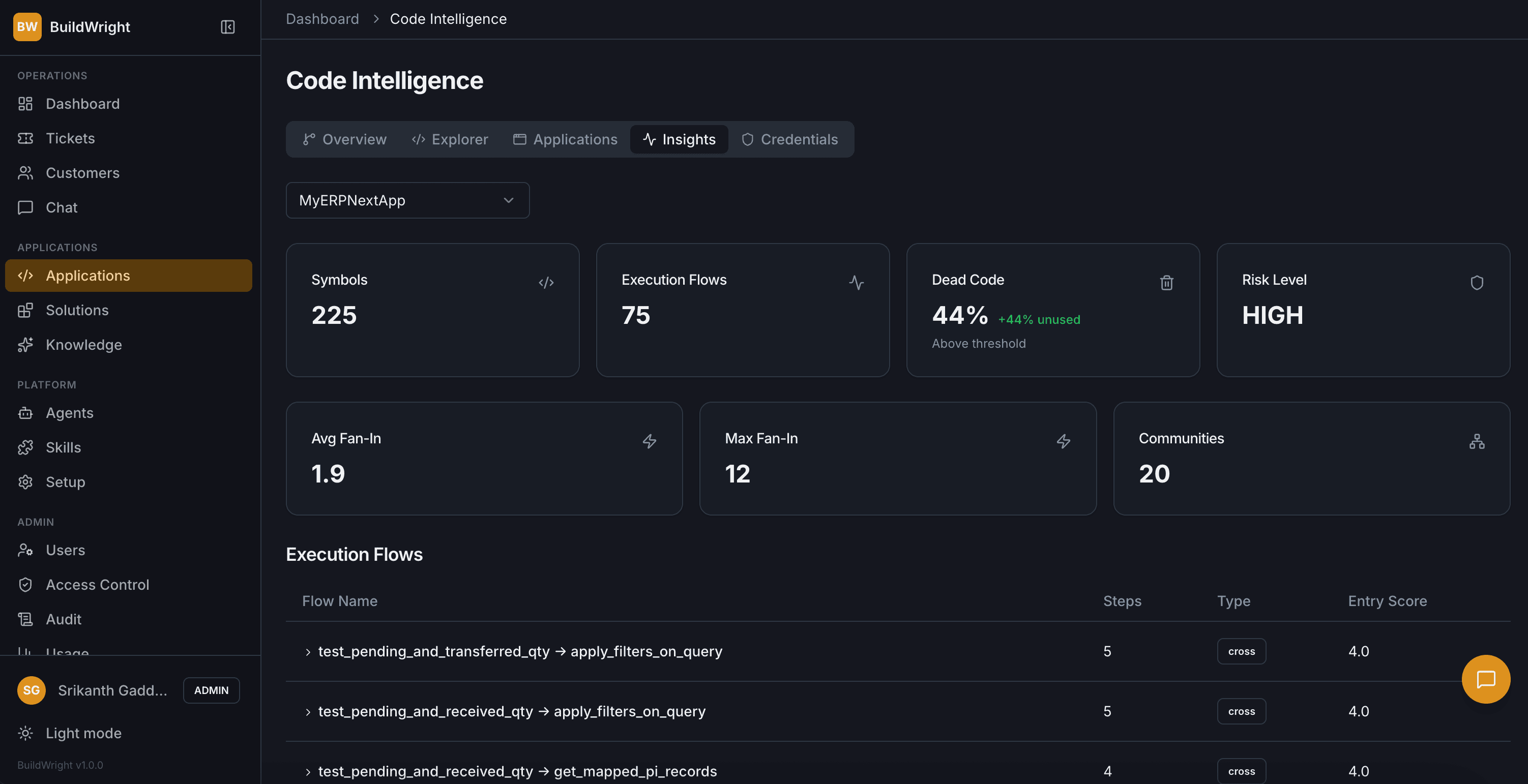Image resolution: width=1528 pixels, height=784 pixels.
Task: Click the Dead Code trash icon
Action: pyautogui.click(x=1166, y=283)
